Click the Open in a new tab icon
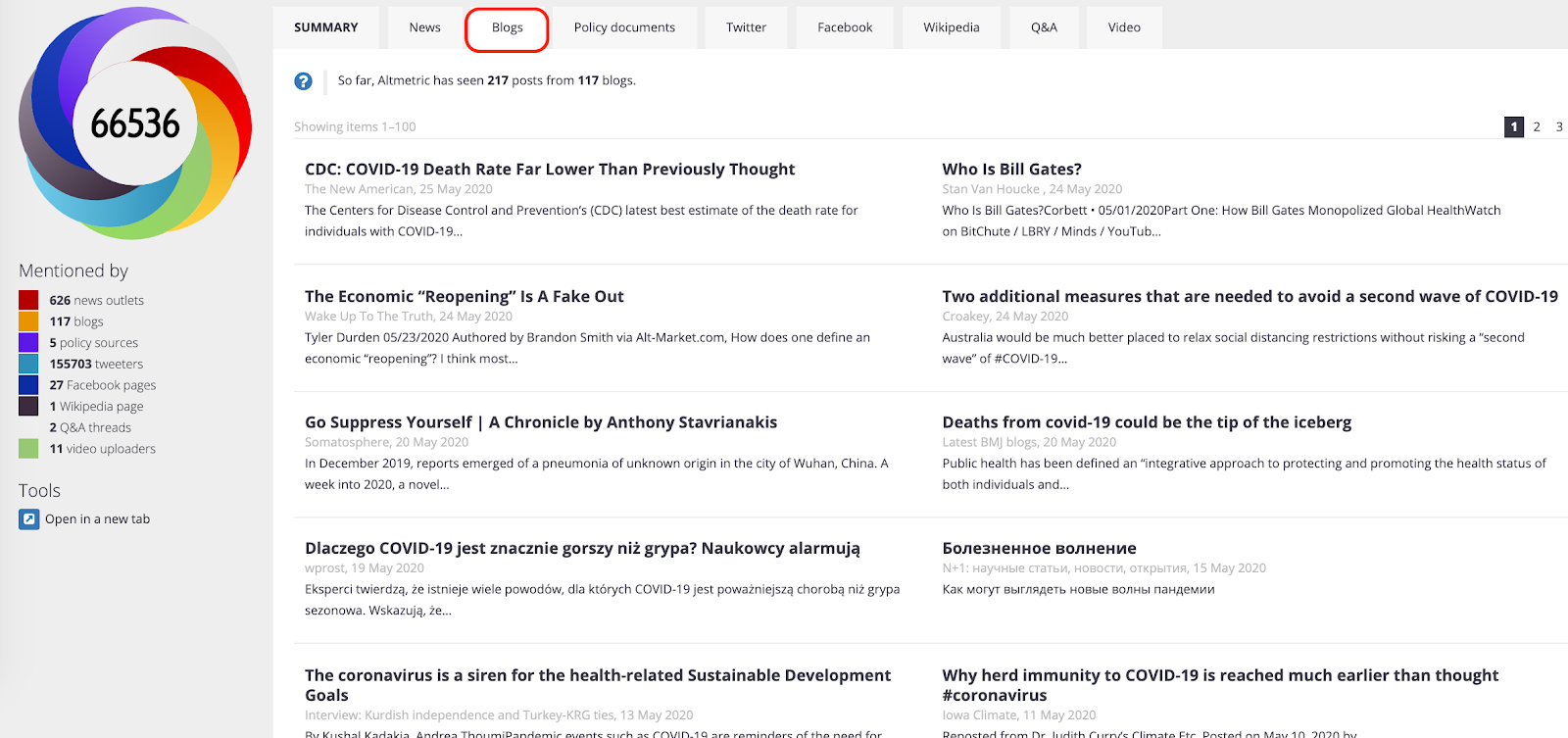This screenshot has height=738, width=1568. pos(29,519)
